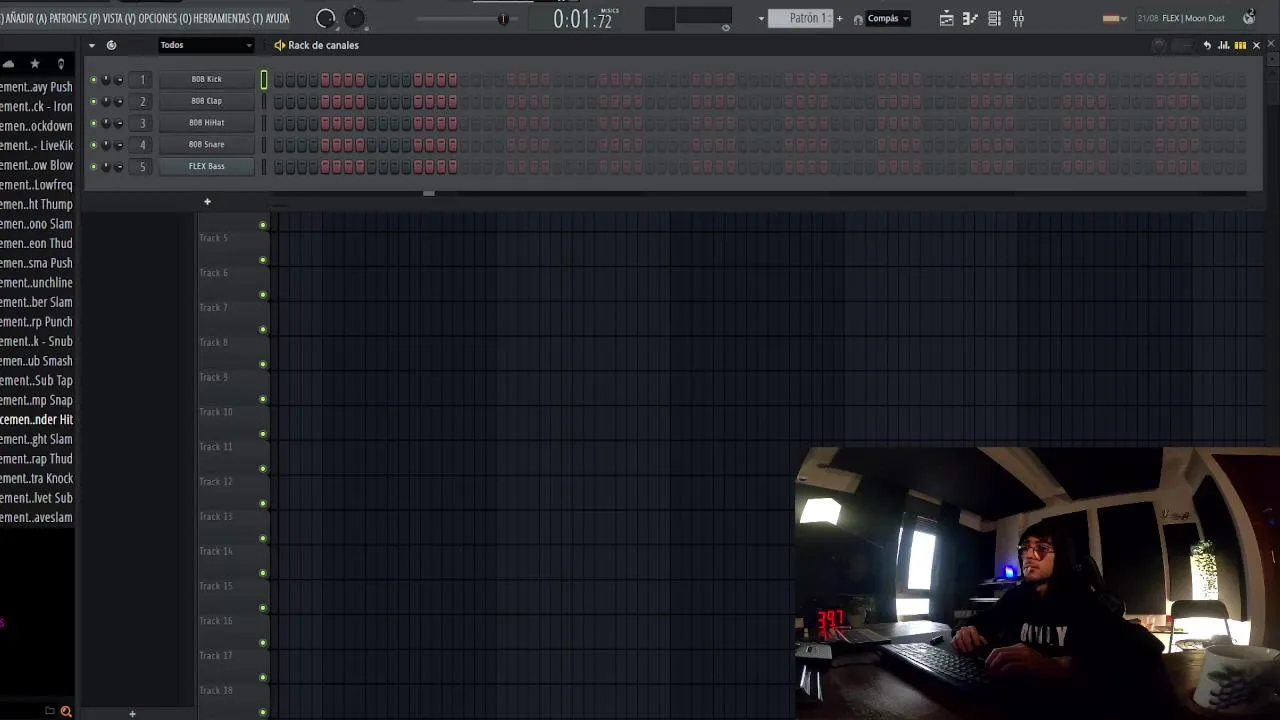Mute the FLEX Bass channel LED
Viewport: 1280px width, 720px height.
(93, 166)
